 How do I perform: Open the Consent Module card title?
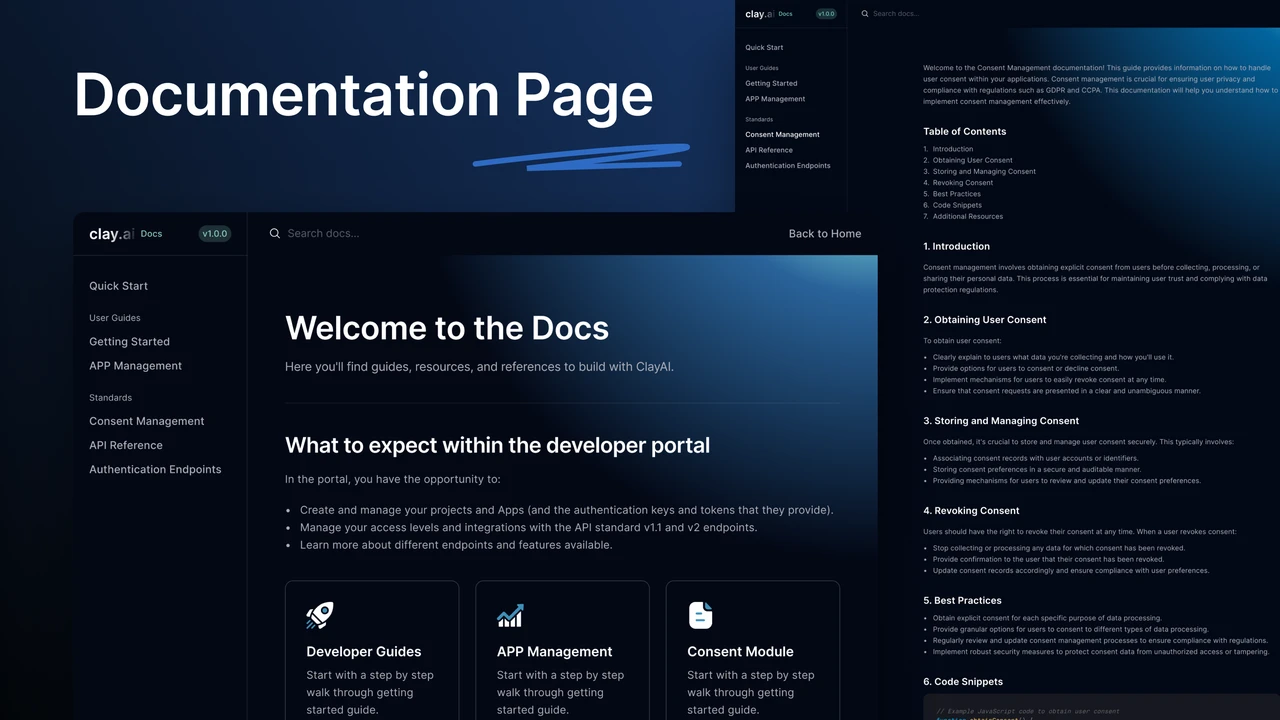click(740, 651)
